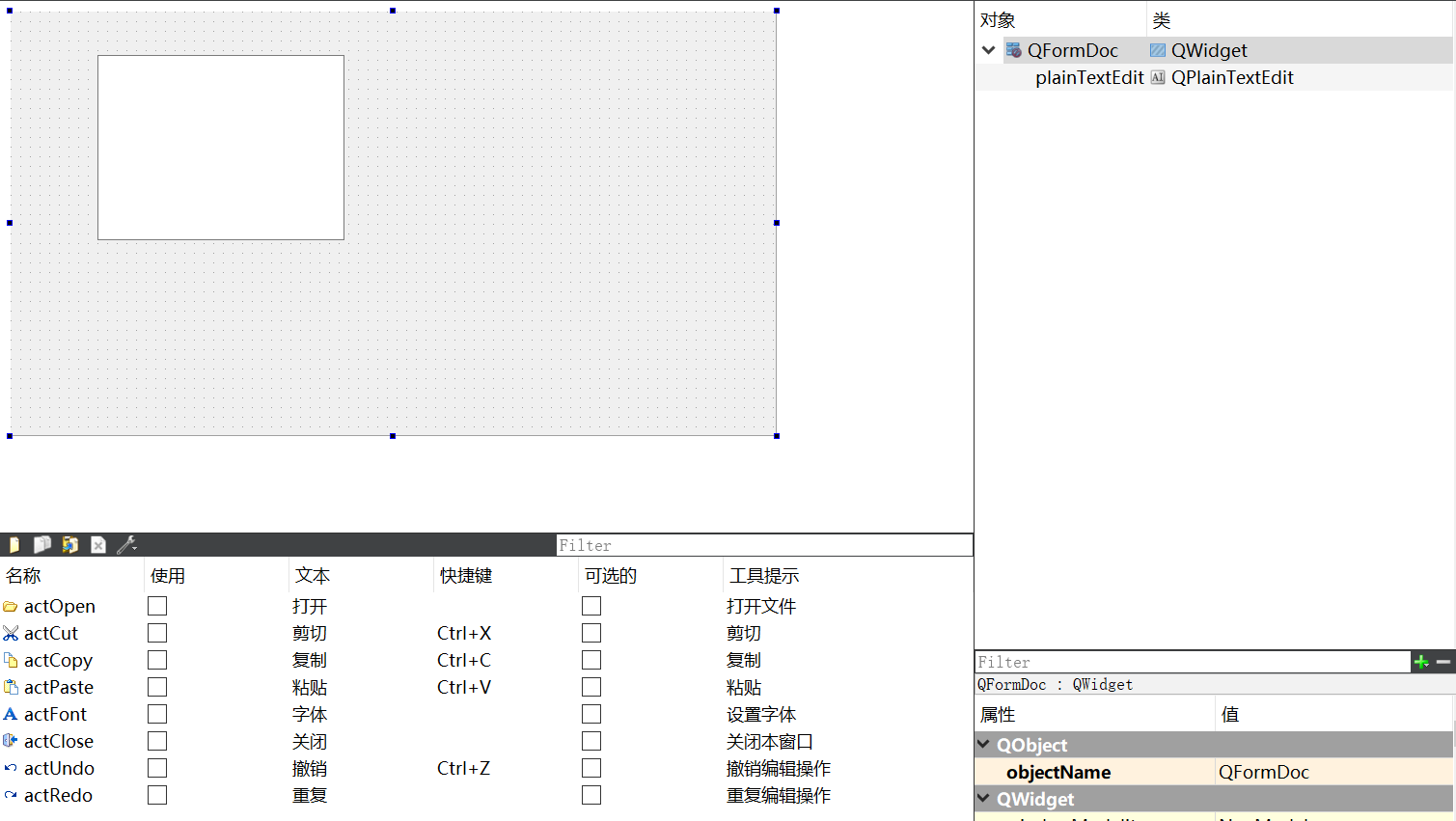Click the 打开文件 tooltip cell

coord(761,607)
